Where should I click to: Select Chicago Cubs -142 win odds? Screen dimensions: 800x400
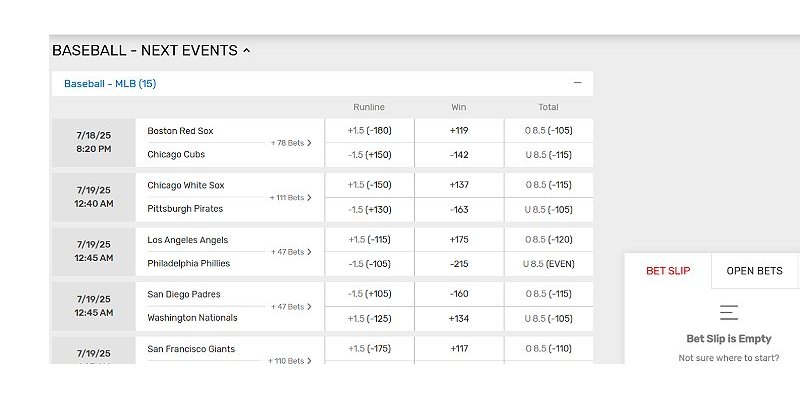tap(459, 155)
